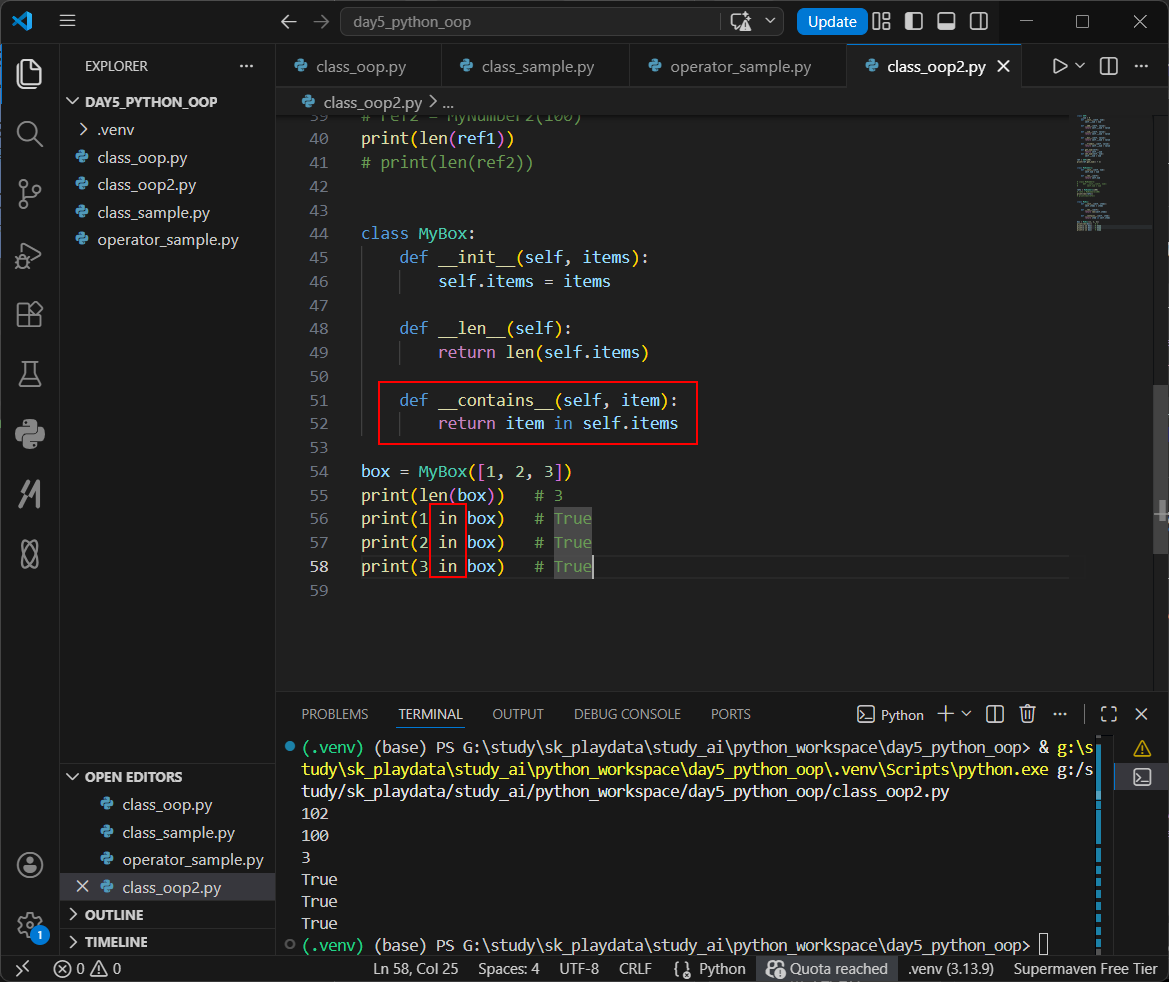Change line ending via CRLF
Image resolution: width=1169 pixels, height=982 pixels.
coord(635,969)
